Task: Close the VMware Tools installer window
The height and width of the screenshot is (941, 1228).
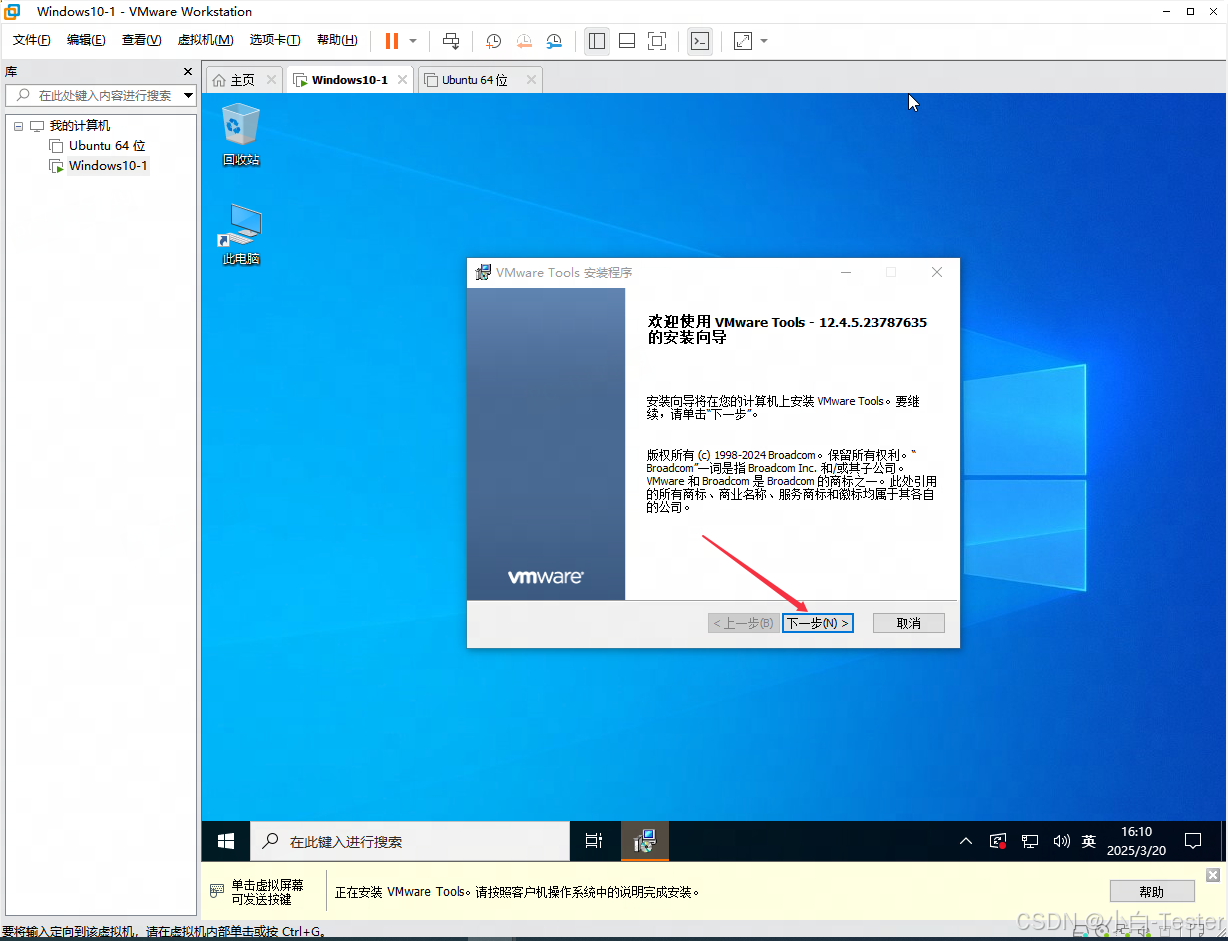Action: click(x=936, y=272)
